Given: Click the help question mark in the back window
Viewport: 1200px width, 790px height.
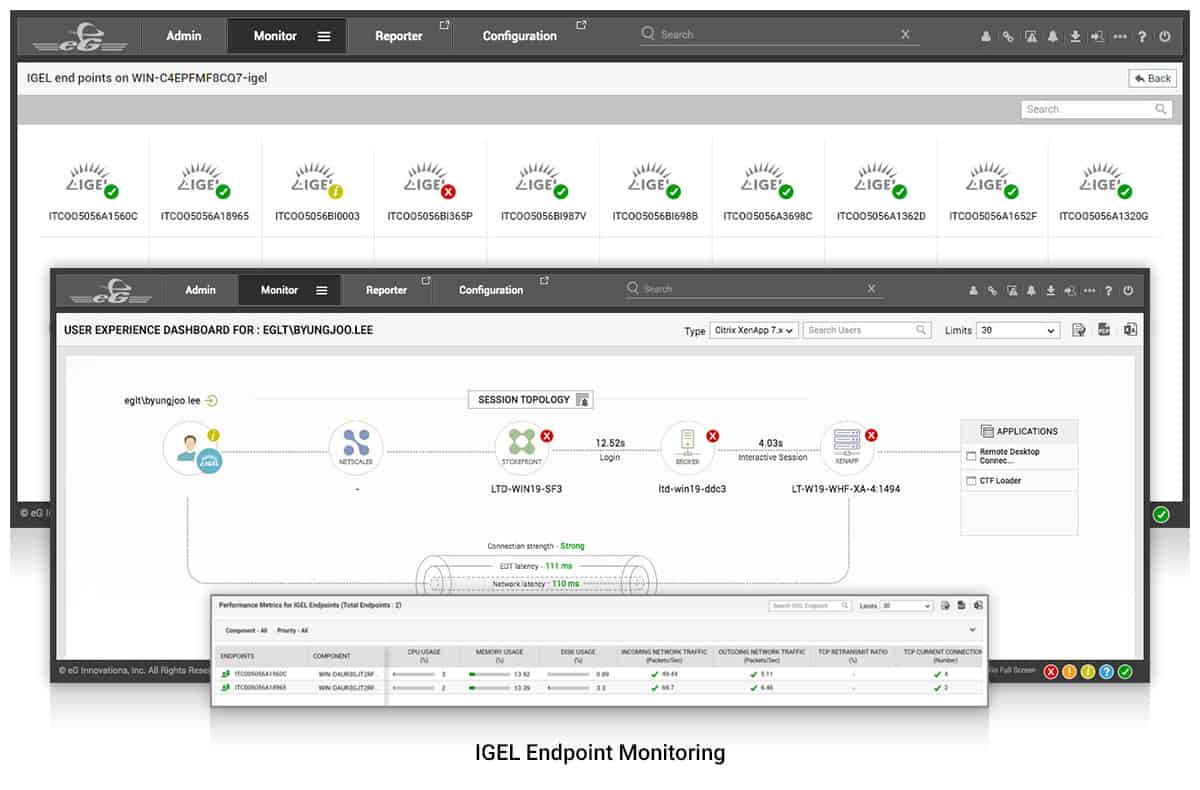Looking at the screenshot, I should click(1142, 36).
